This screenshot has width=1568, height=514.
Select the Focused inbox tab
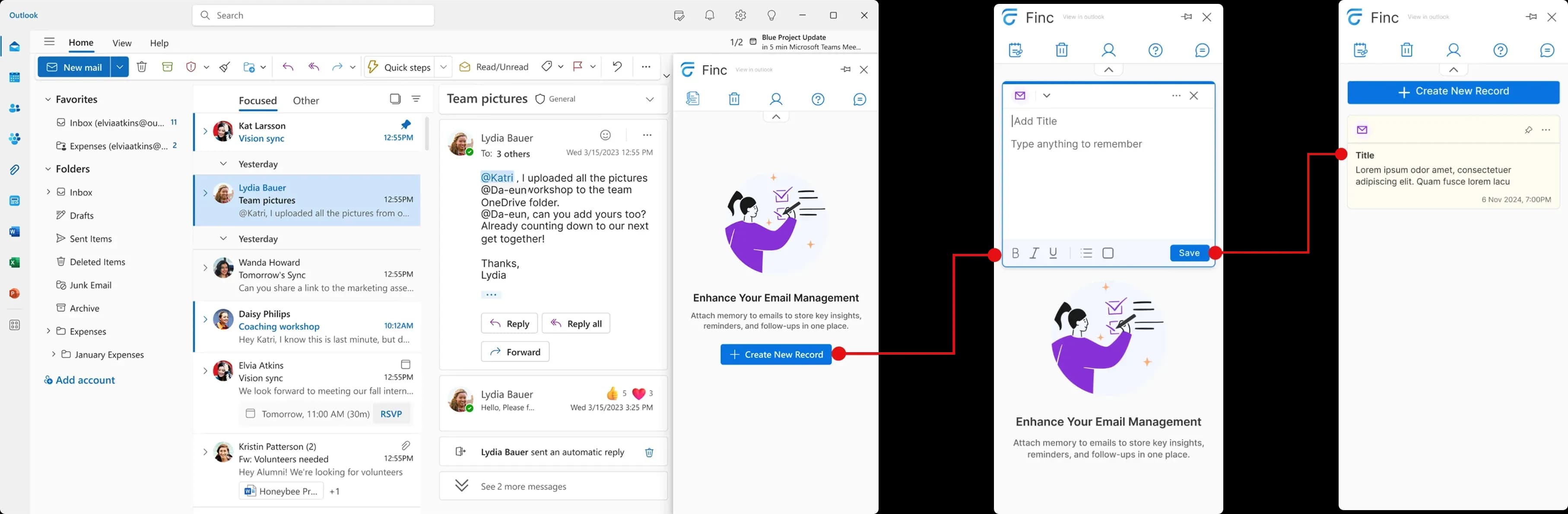click(x=257, y=101)
